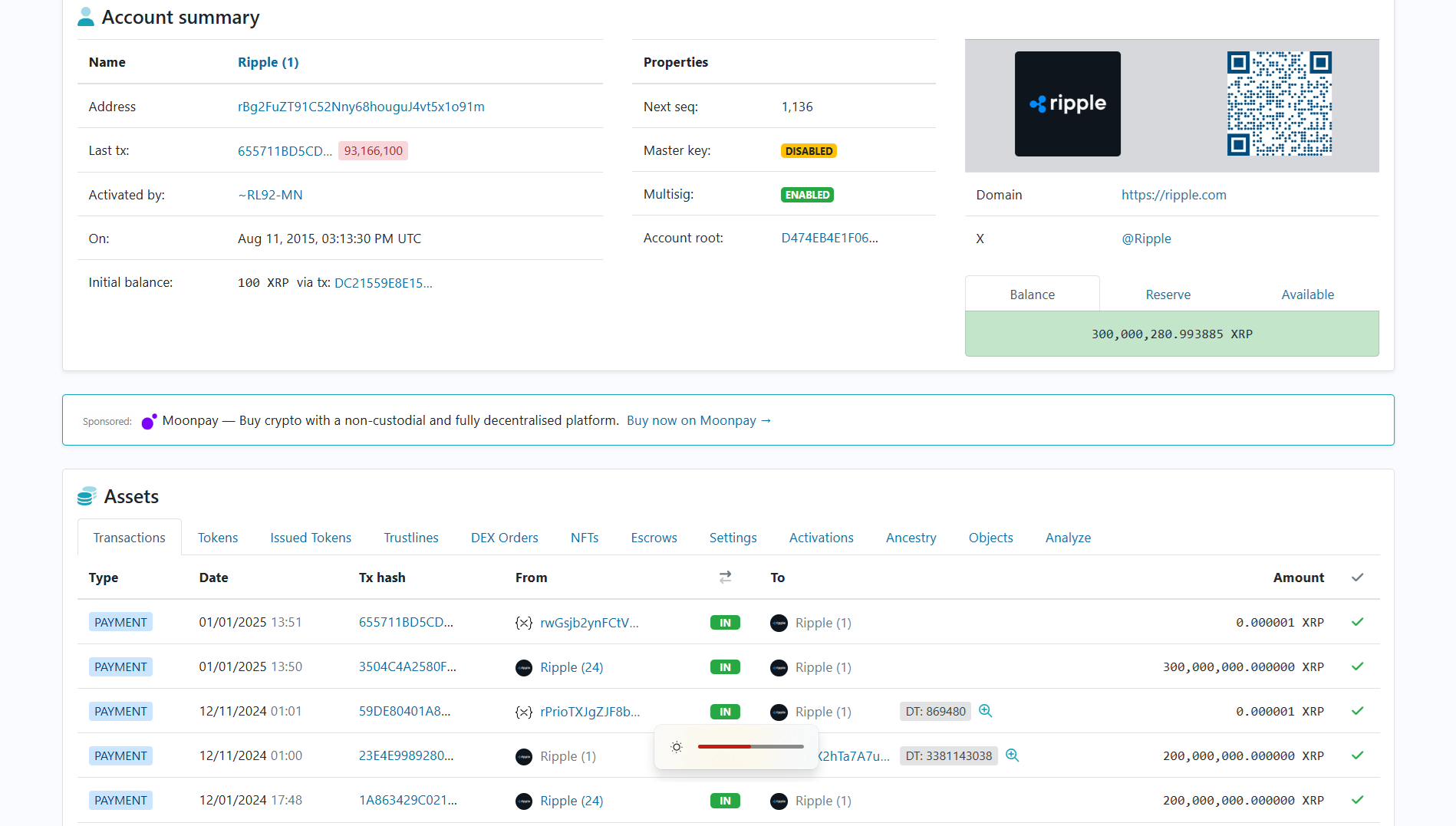The height and width of the screenshot is (826, 1456).
Task: Open the Ripple logo image
Action: (1067, 104)
